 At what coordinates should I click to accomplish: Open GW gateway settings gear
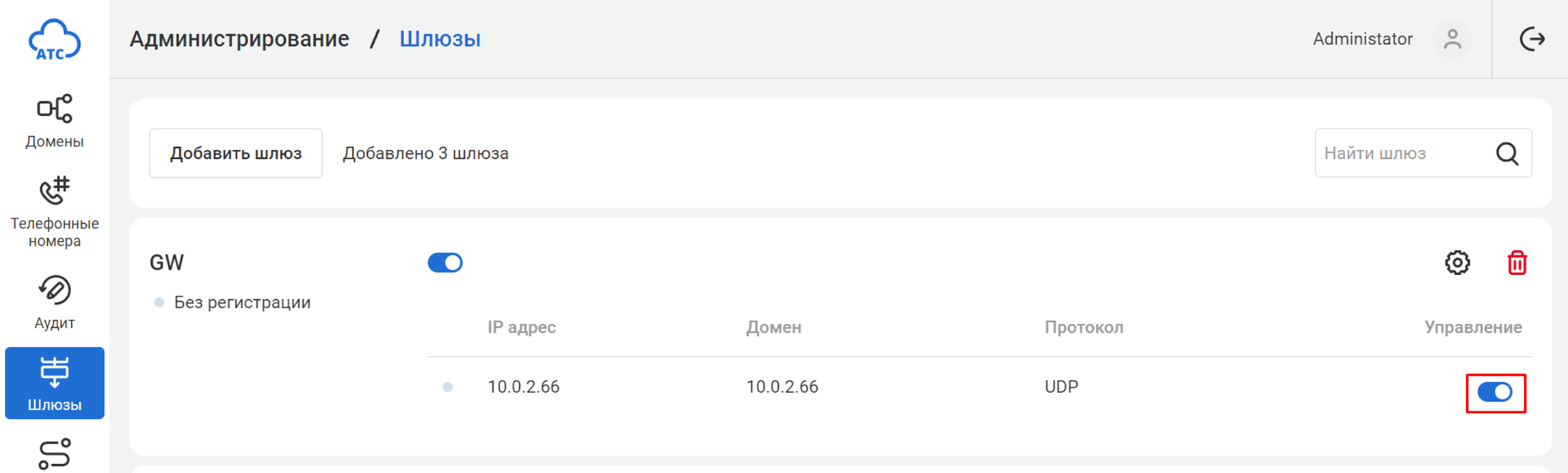click(x=1457, y=263)
